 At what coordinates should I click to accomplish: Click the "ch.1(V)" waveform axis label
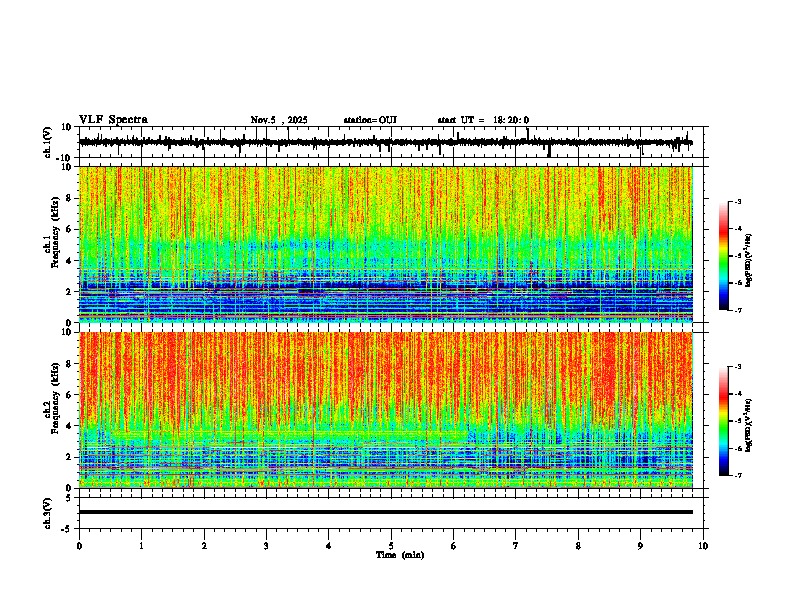(x=48, y=142)
